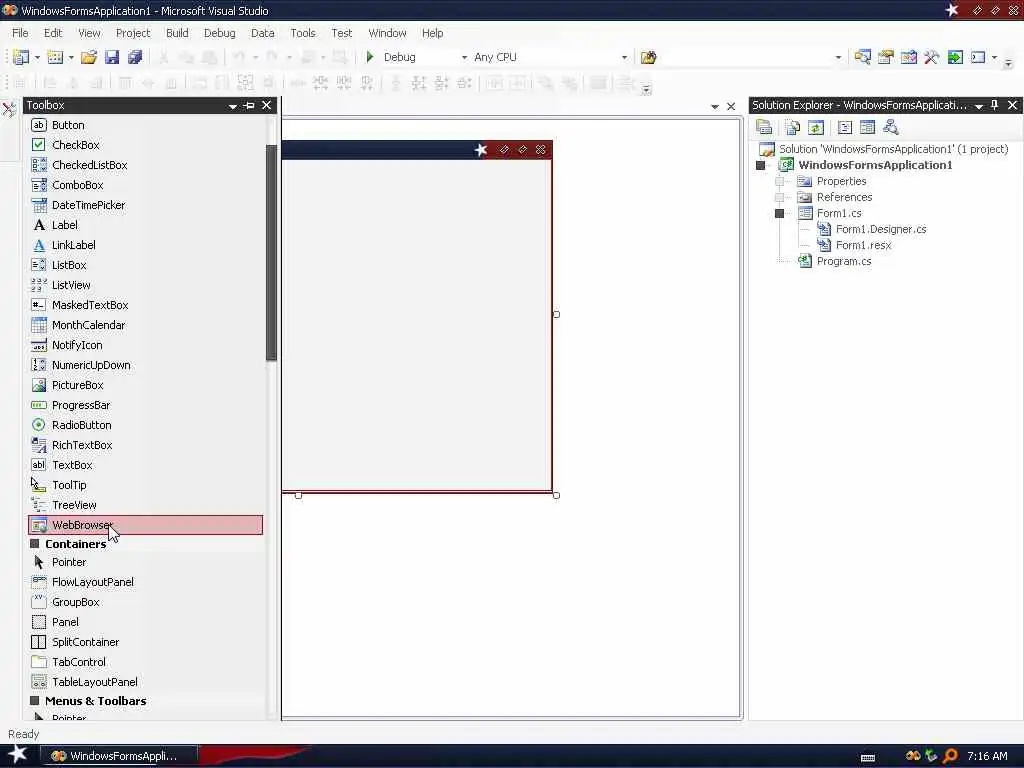The image size is (1024, 768).
Task: Click Show All Files icon in Solution Explorer
Action: (793, 127)
